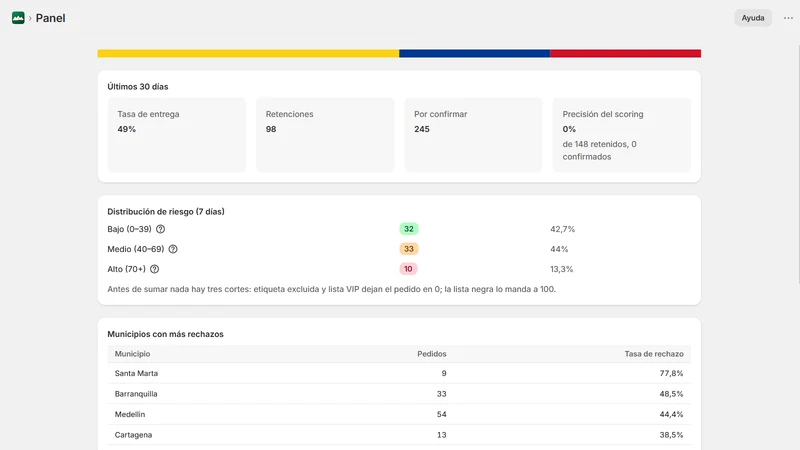Click the green badge showing 32
Viewport: 800px width, 450px height.
point(409,229)
